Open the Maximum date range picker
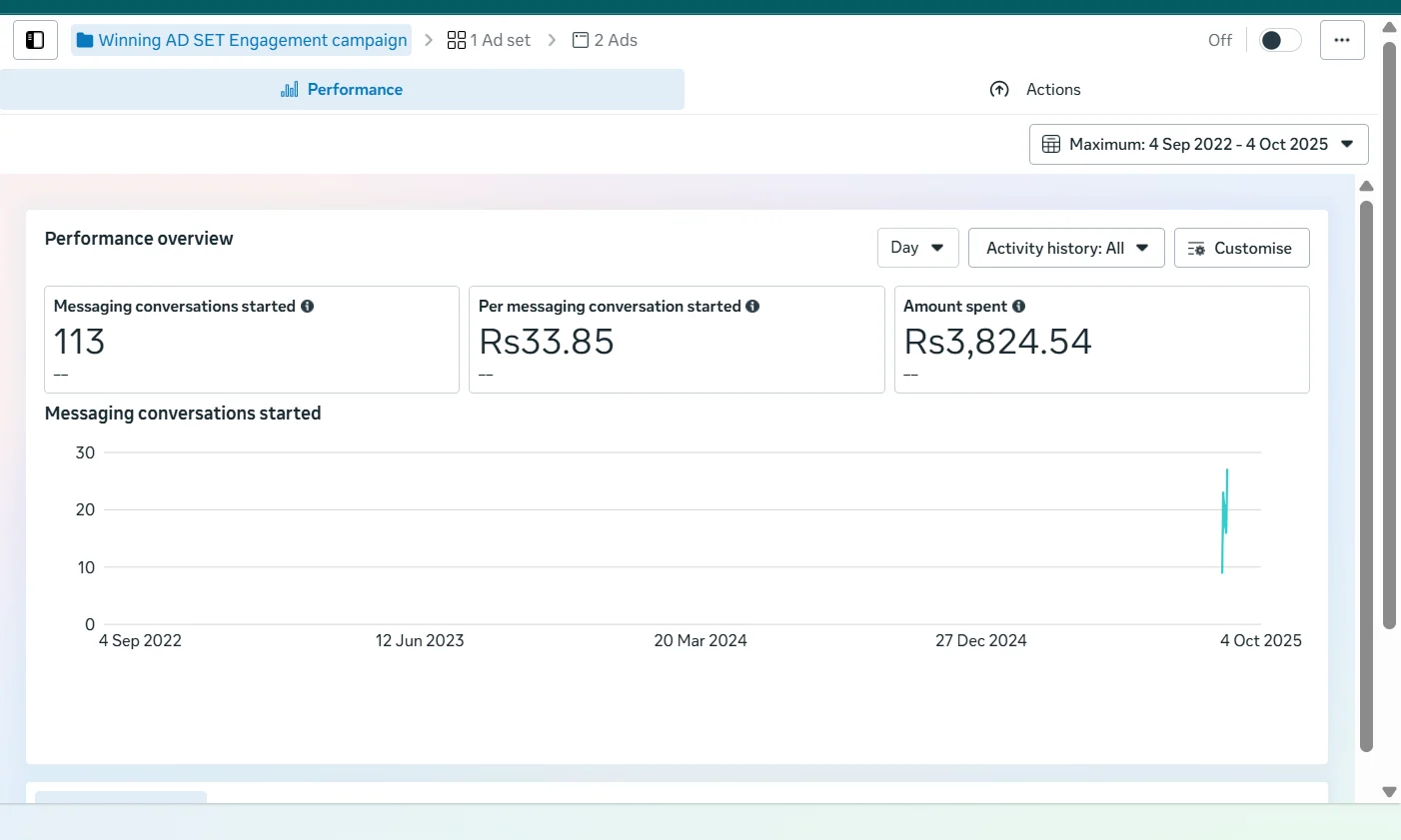1401x840 pixels. click(1198, 145)
